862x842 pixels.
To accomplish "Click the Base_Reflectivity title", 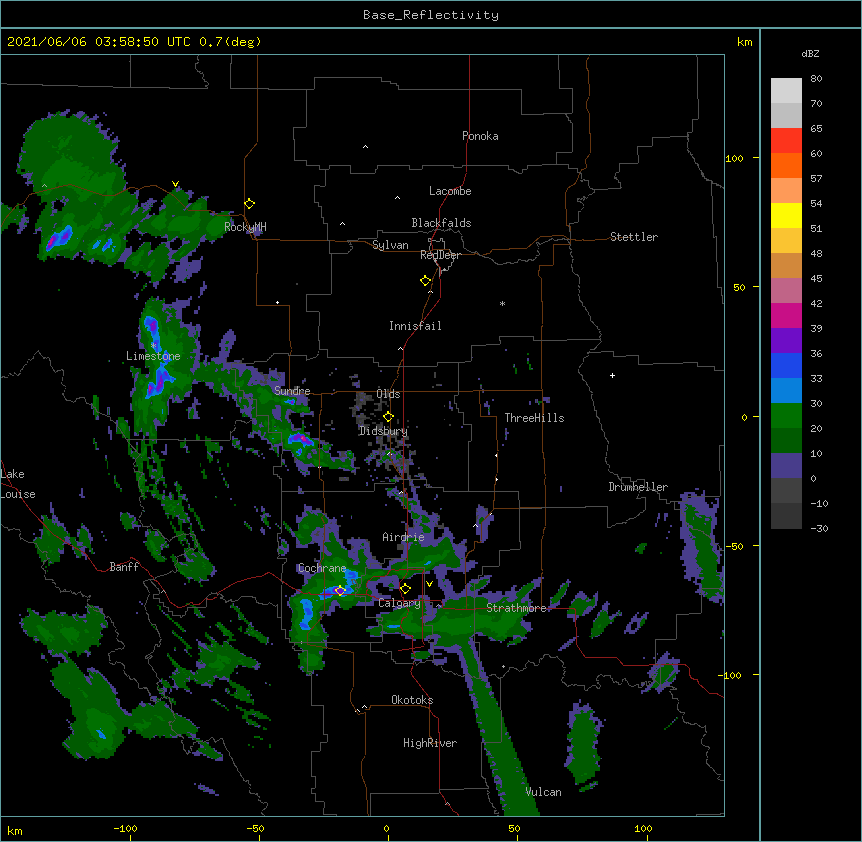I will (431, 15).
